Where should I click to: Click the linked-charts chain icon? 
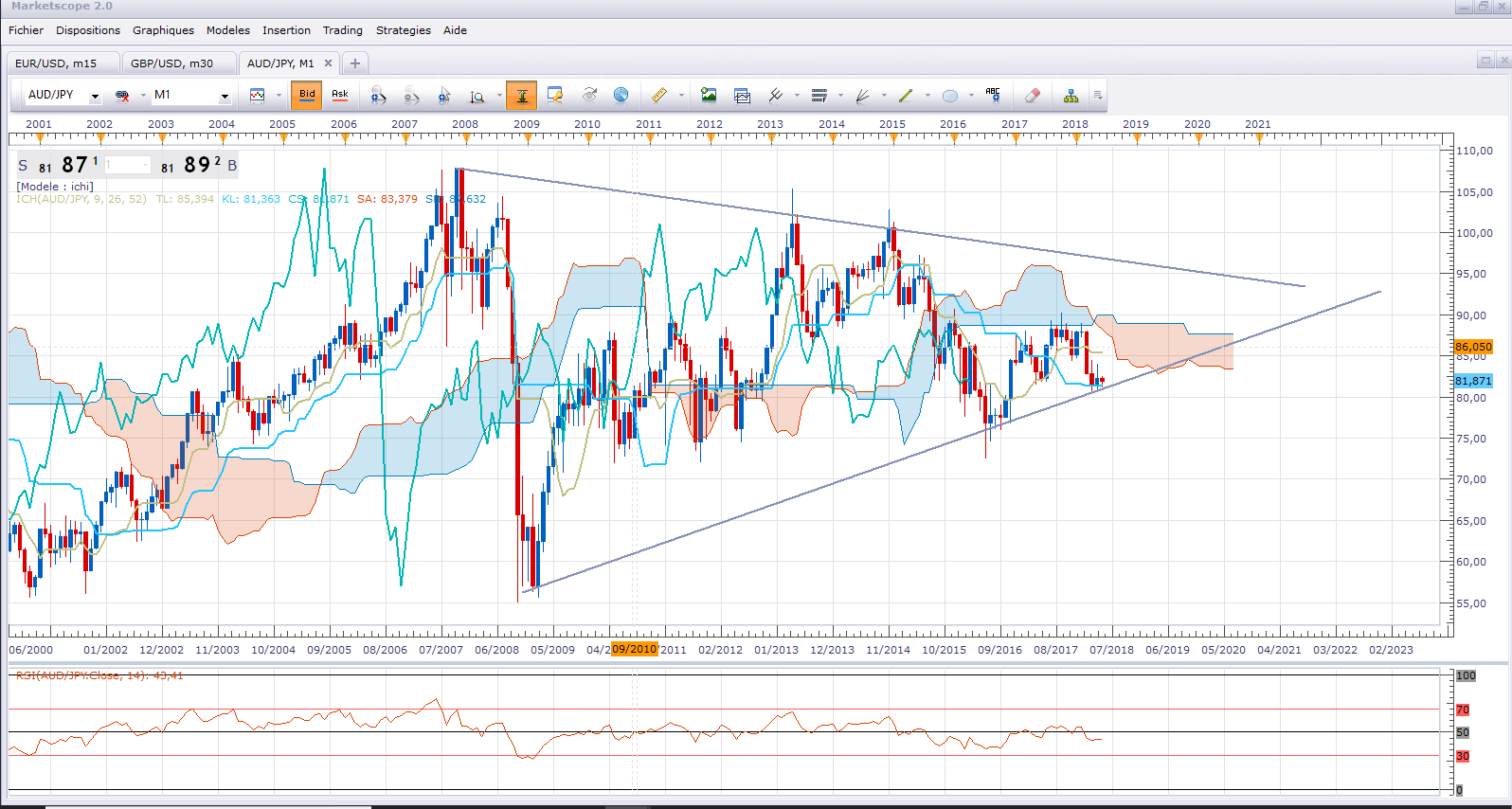[122, 96]
